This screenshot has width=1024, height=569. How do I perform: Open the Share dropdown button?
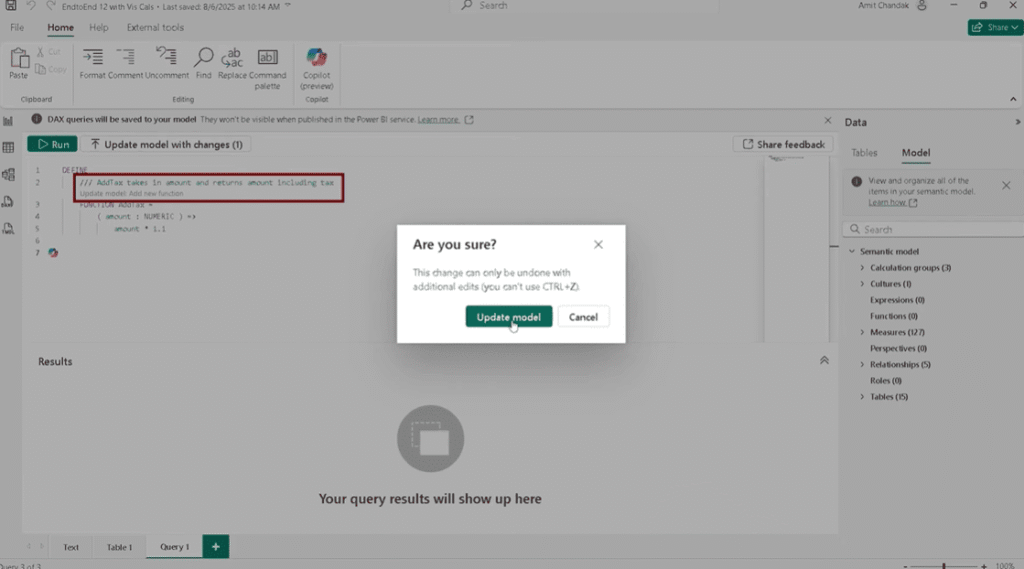pyautogui.click(x=995, y=27)
